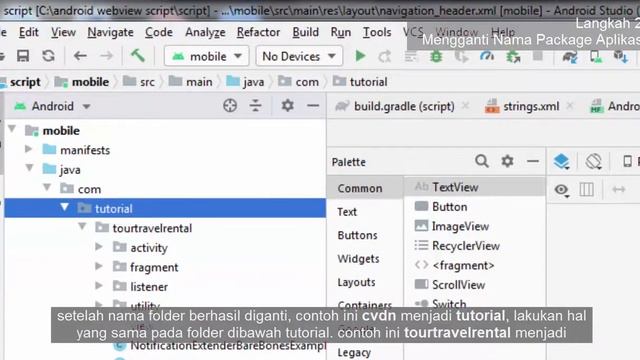The height and width of the screenshot is (360, 640).
Task: Open the design surface layers icon
Action: 562,162
